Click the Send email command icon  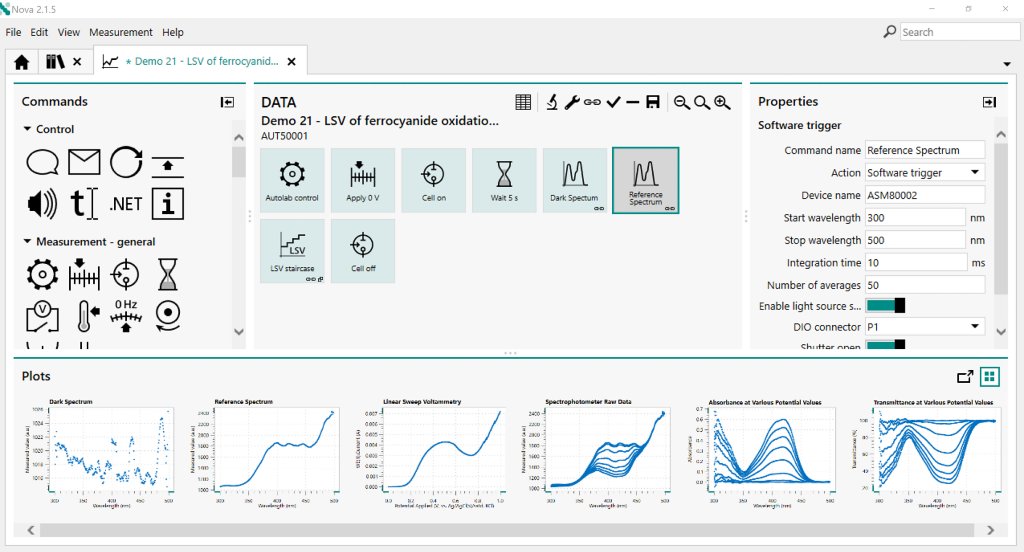tap(84, 162)
